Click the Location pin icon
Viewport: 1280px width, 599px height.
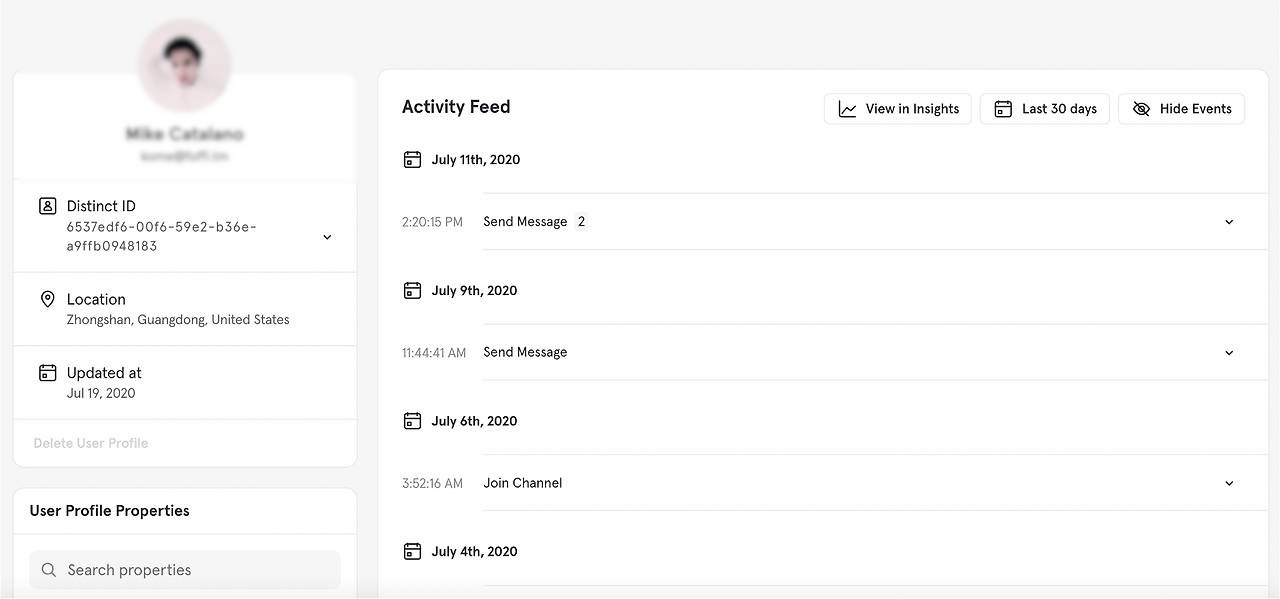[x=47, y=299]
